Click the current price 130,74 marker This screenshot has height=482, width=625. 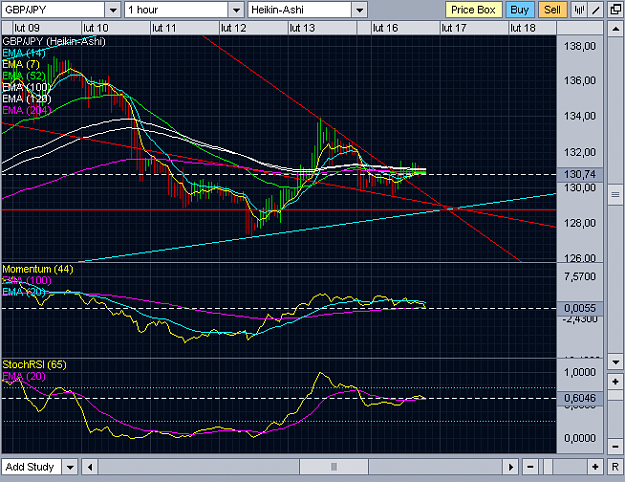580,174
